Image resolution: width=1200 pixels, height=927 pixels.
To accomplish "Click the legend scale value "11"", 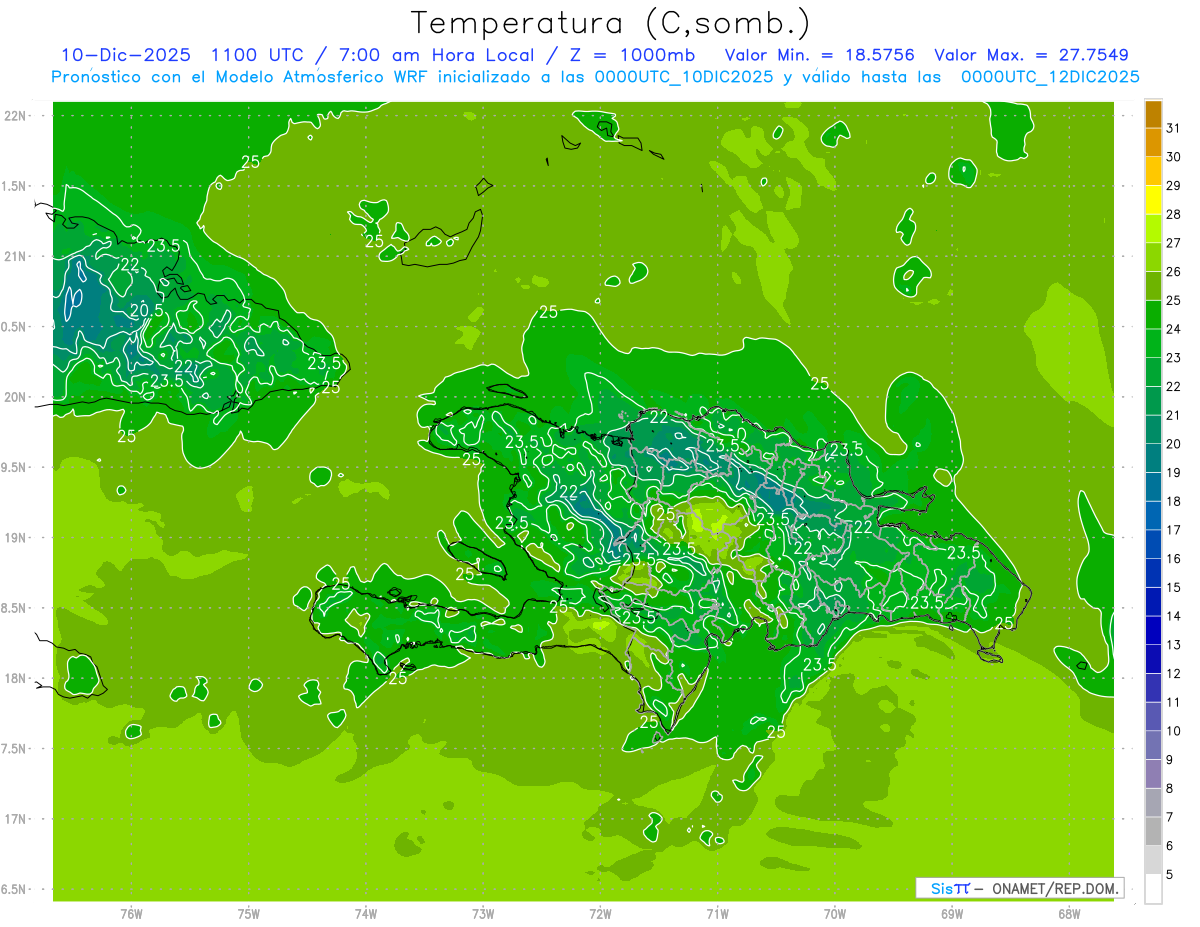I will pyautogui.click(x=1174, y=702).
